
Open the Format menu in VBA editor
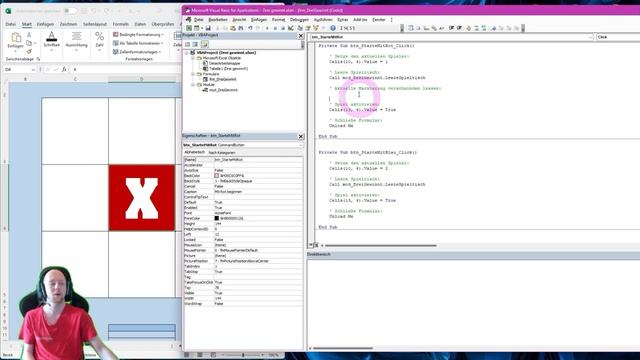click(x=278, y=20)
